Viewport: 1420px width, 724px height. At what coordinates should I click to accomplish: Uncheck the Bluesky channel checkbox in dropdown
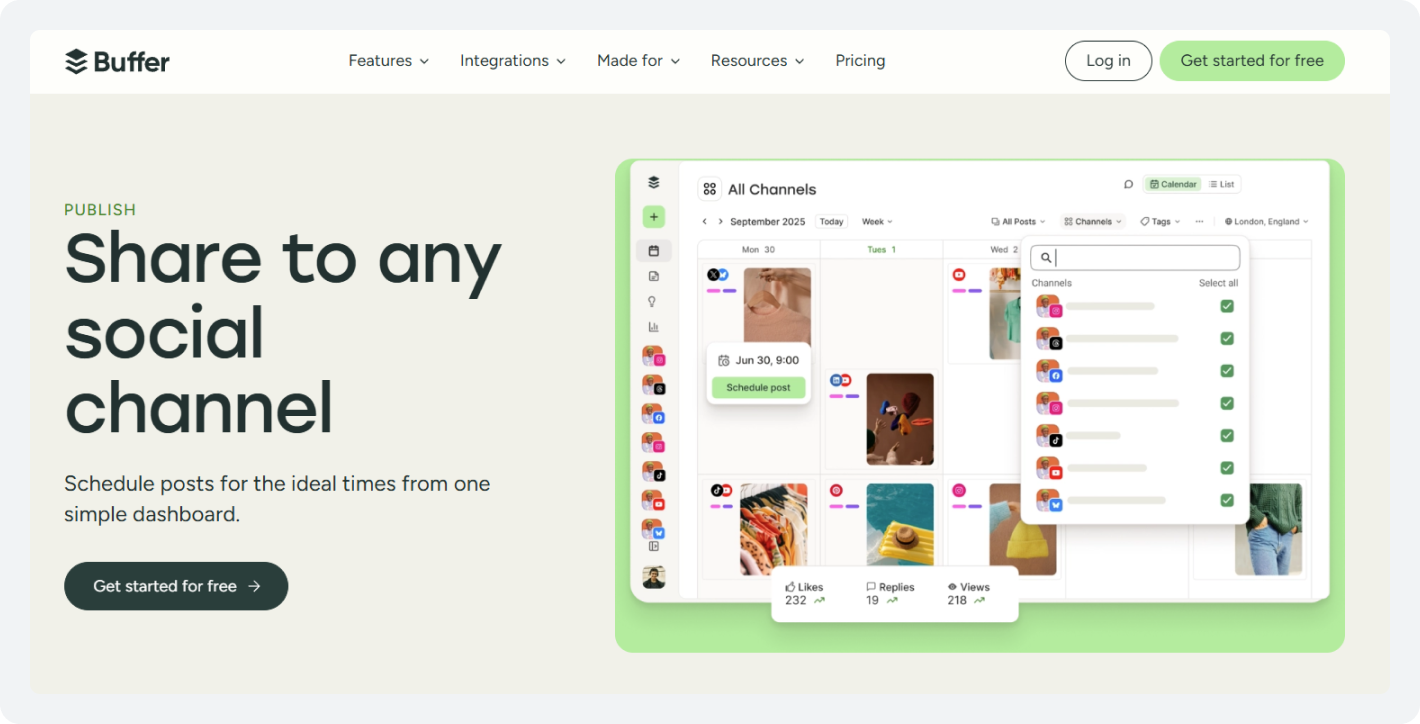(1227, 500)
